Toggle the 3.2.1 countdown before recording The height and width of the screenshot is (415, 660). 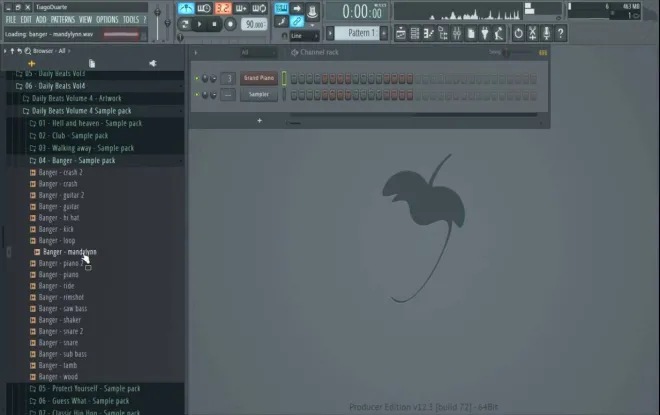[223, 8]
